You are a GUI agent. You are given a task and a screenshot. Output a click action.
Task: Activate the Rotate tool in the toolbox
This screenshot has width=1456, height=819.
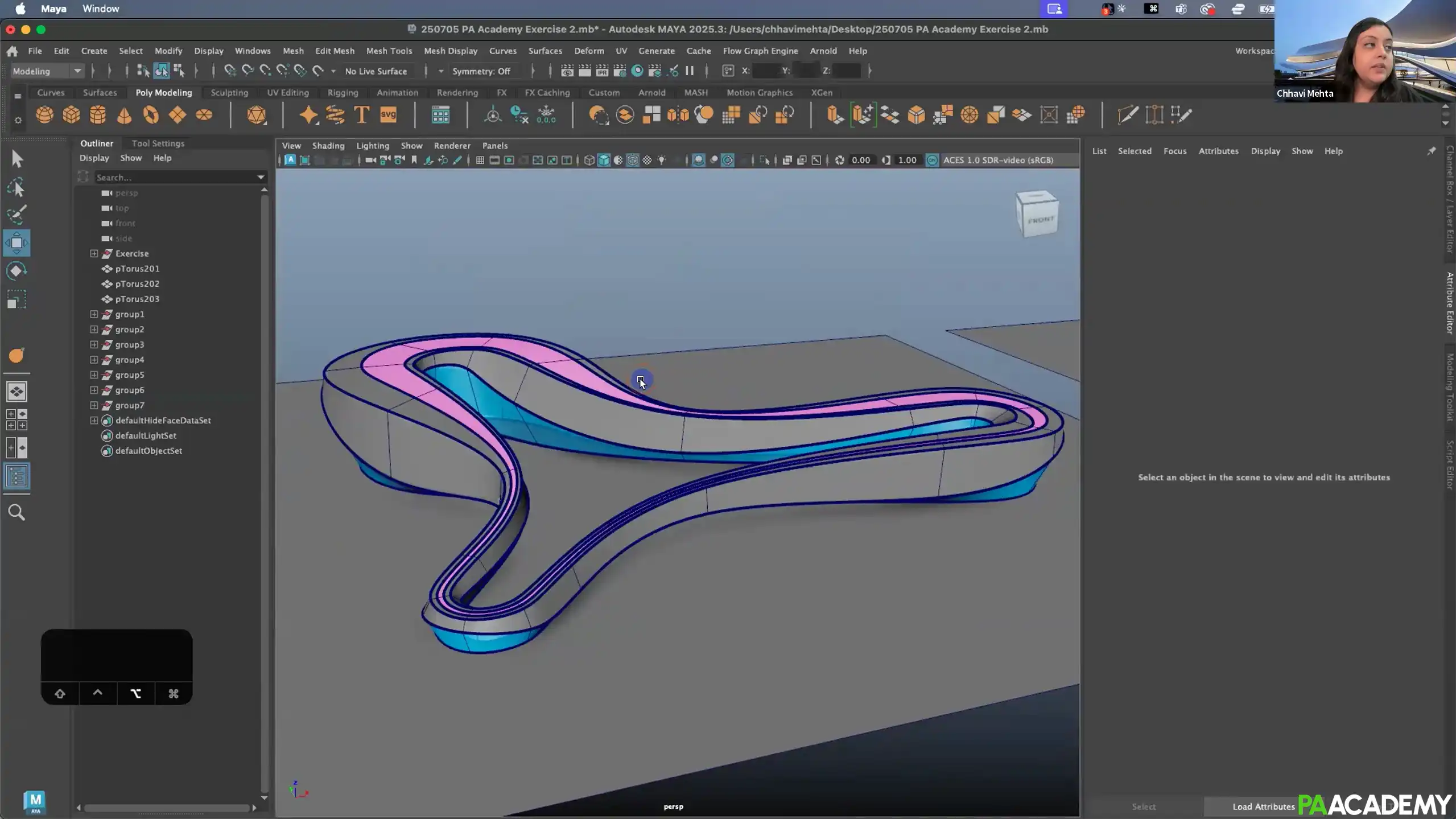coord(17,270)
